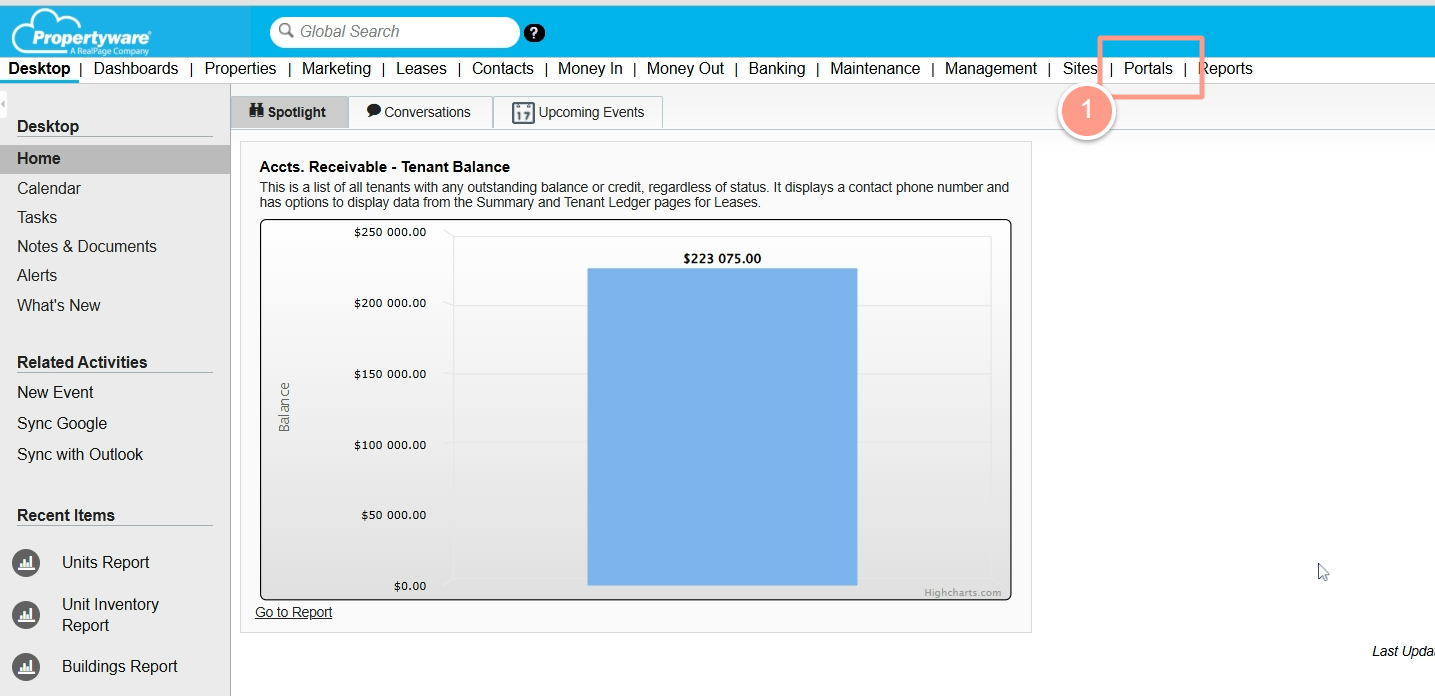Click Sync Google link
The height and width of the screenshot is (696, 1435).
(62, 423)
